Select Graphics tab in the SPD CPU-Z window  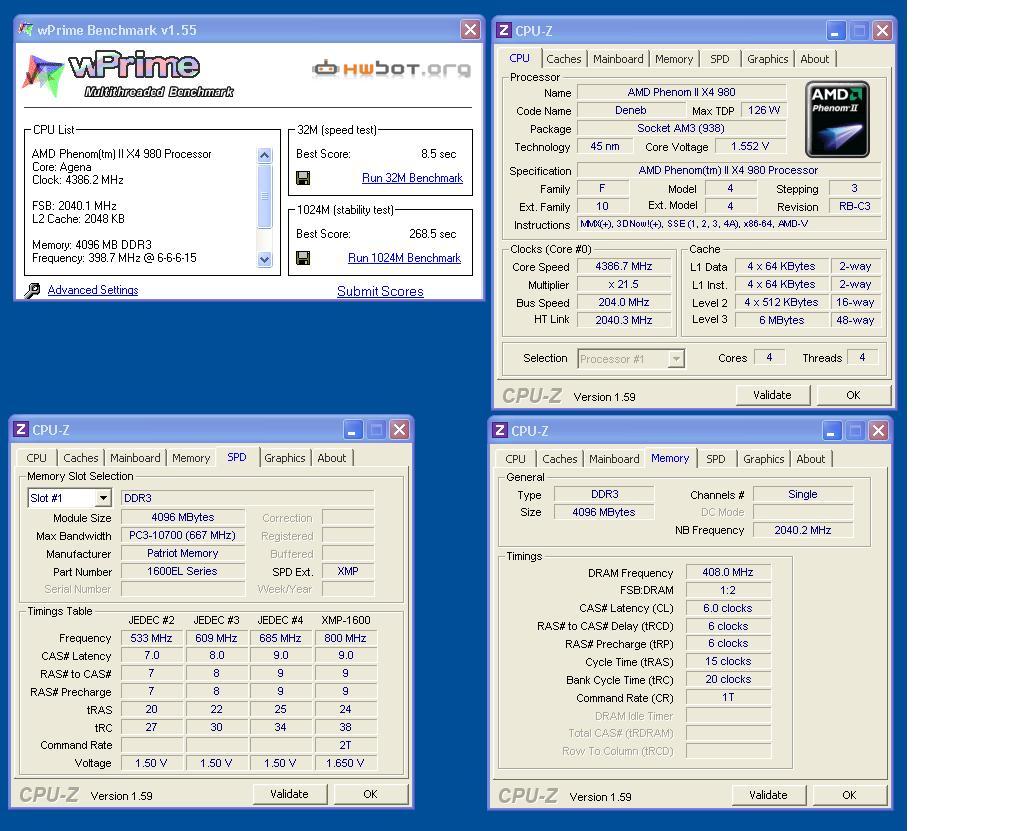(x=285, y=458)
